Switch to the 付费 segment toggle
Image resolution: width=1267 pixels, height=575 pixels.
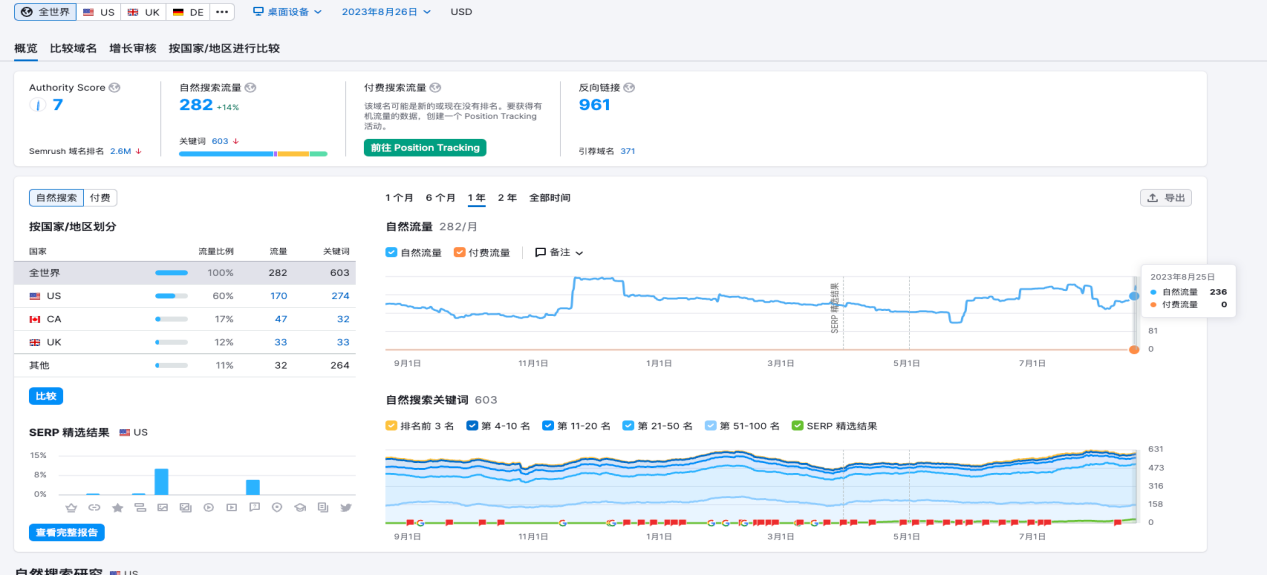point(100,198)
